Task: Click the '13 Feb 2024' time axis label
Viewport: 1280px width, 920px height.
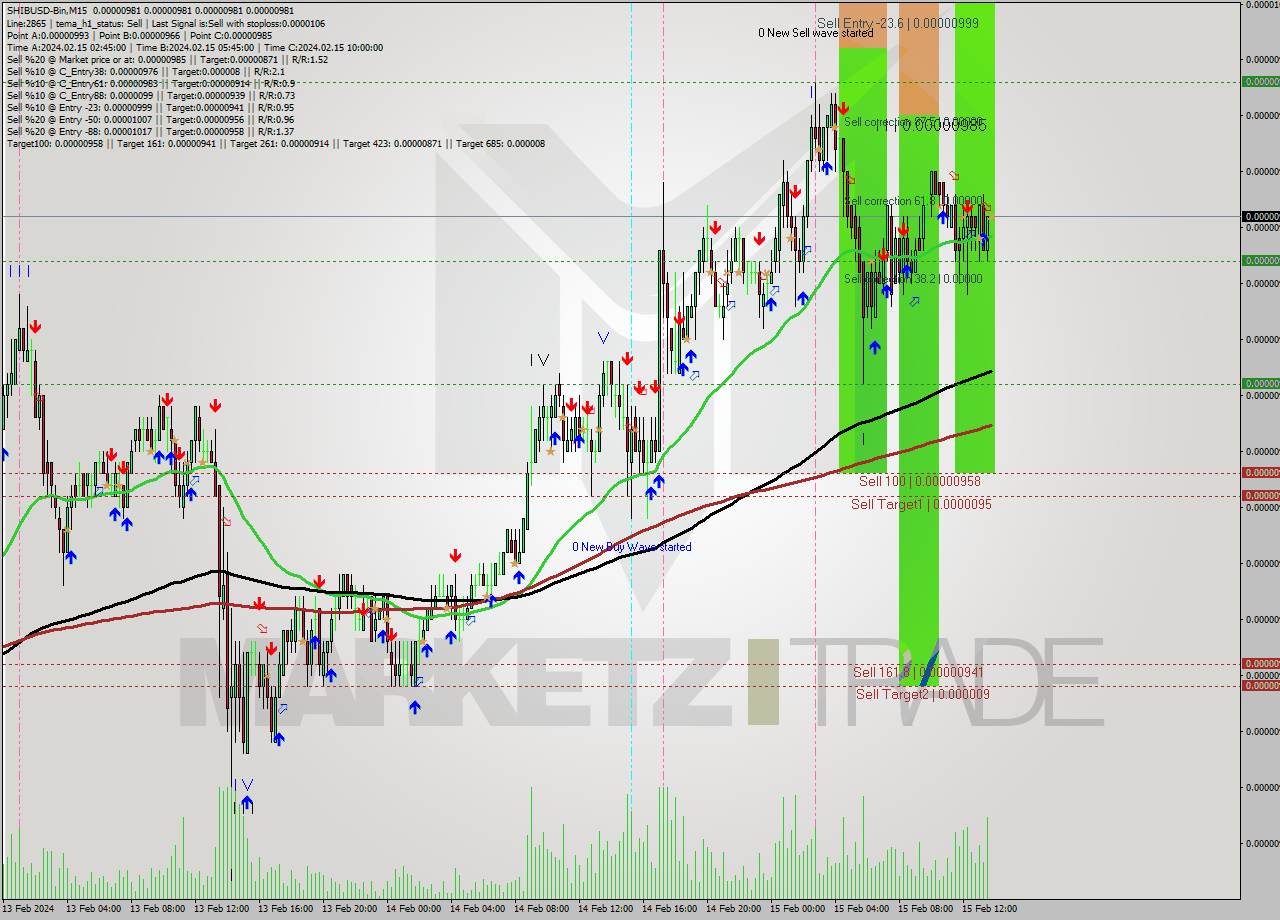Action: click(27, 909)
